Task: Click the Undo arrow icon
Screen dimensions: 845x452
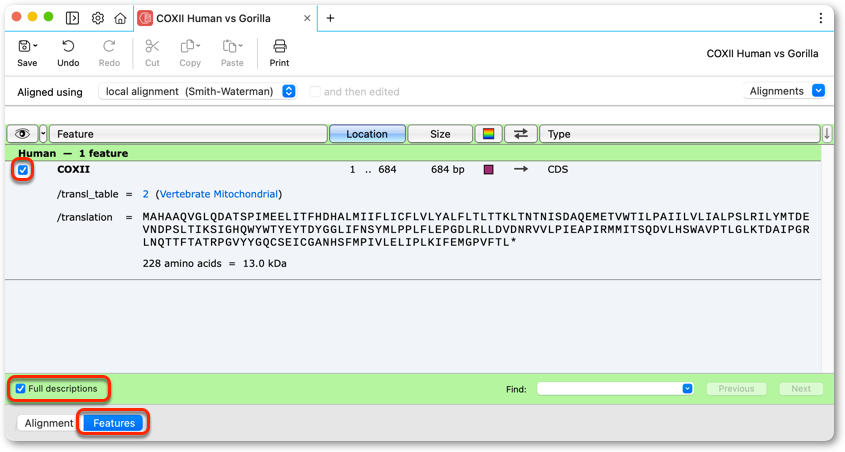Action: (68, 46)
